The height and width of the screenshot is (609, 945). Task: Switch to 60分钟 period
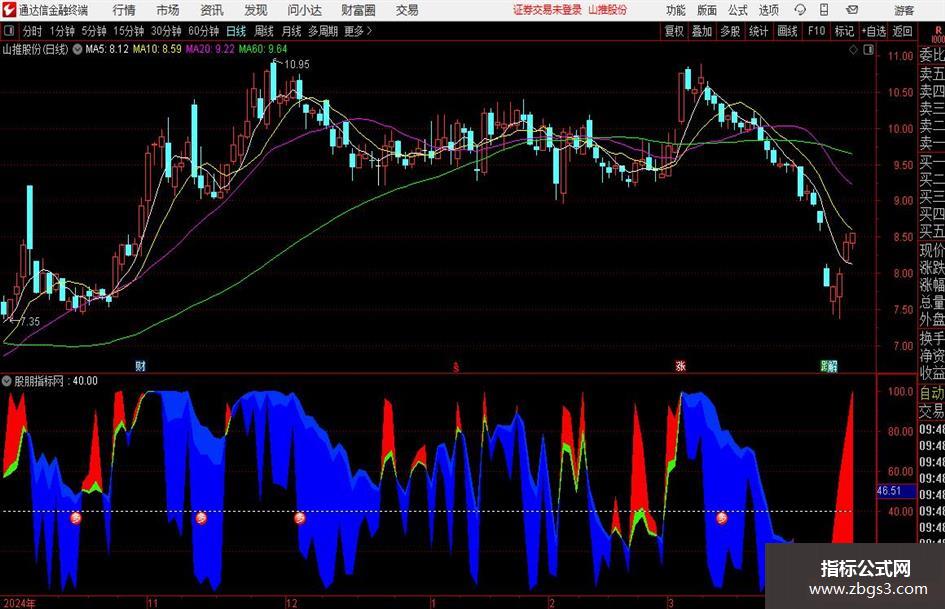pos(203,31)
